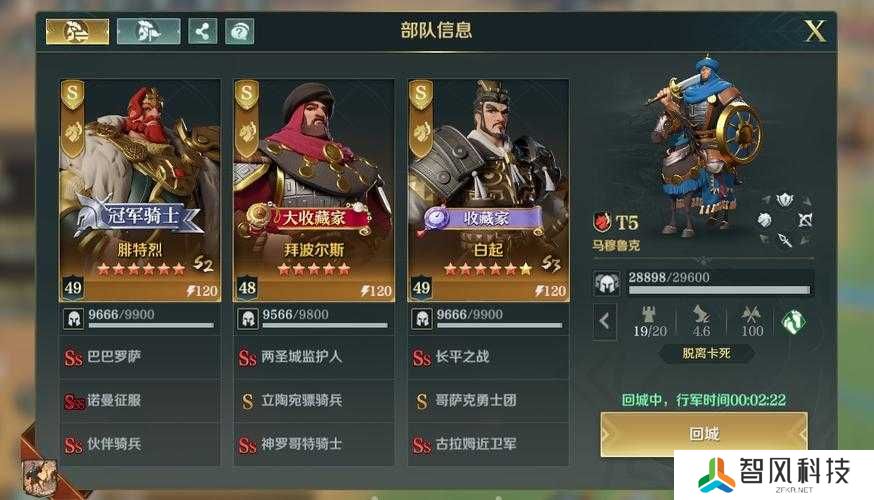Expand the left arrow stats chevron
Image resolution: width=874 pixels, height=500 pixels.
point(605,321)
